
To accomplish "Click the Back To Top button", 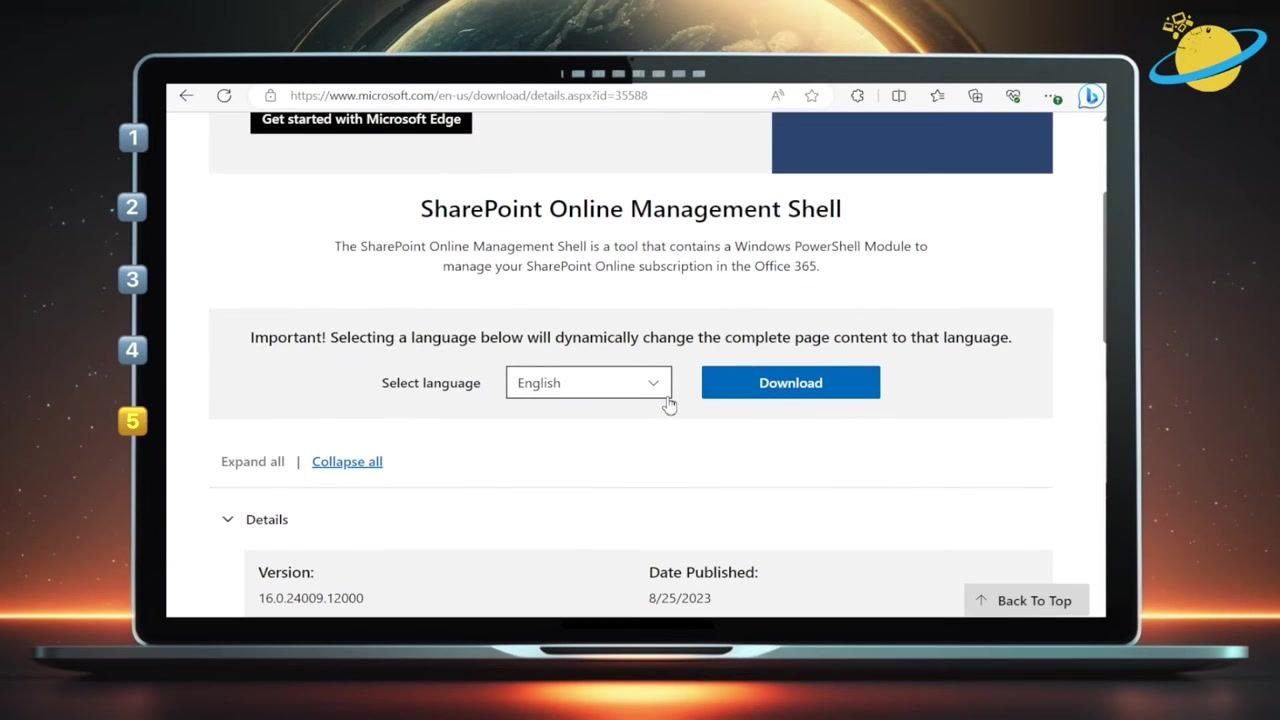I will [1027, 600].
